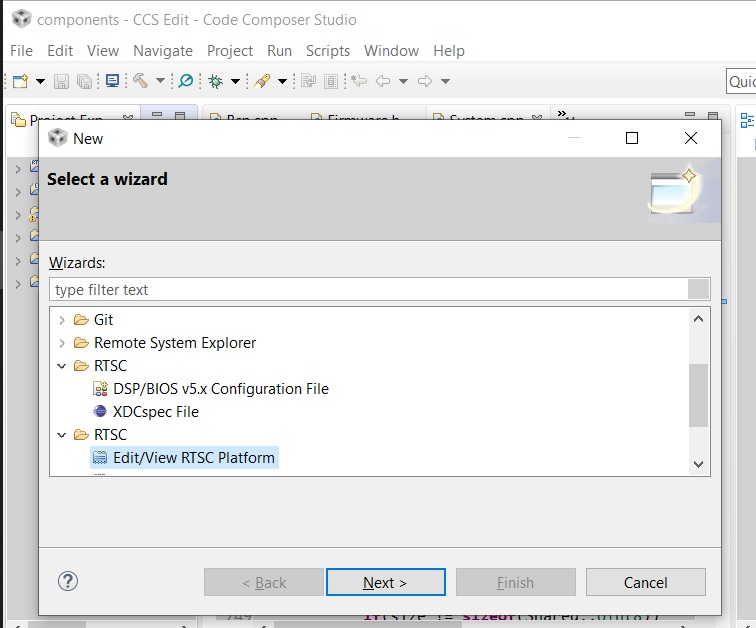
Task: Open the Debug bug dropdown arrow
Action: (235, 81)
